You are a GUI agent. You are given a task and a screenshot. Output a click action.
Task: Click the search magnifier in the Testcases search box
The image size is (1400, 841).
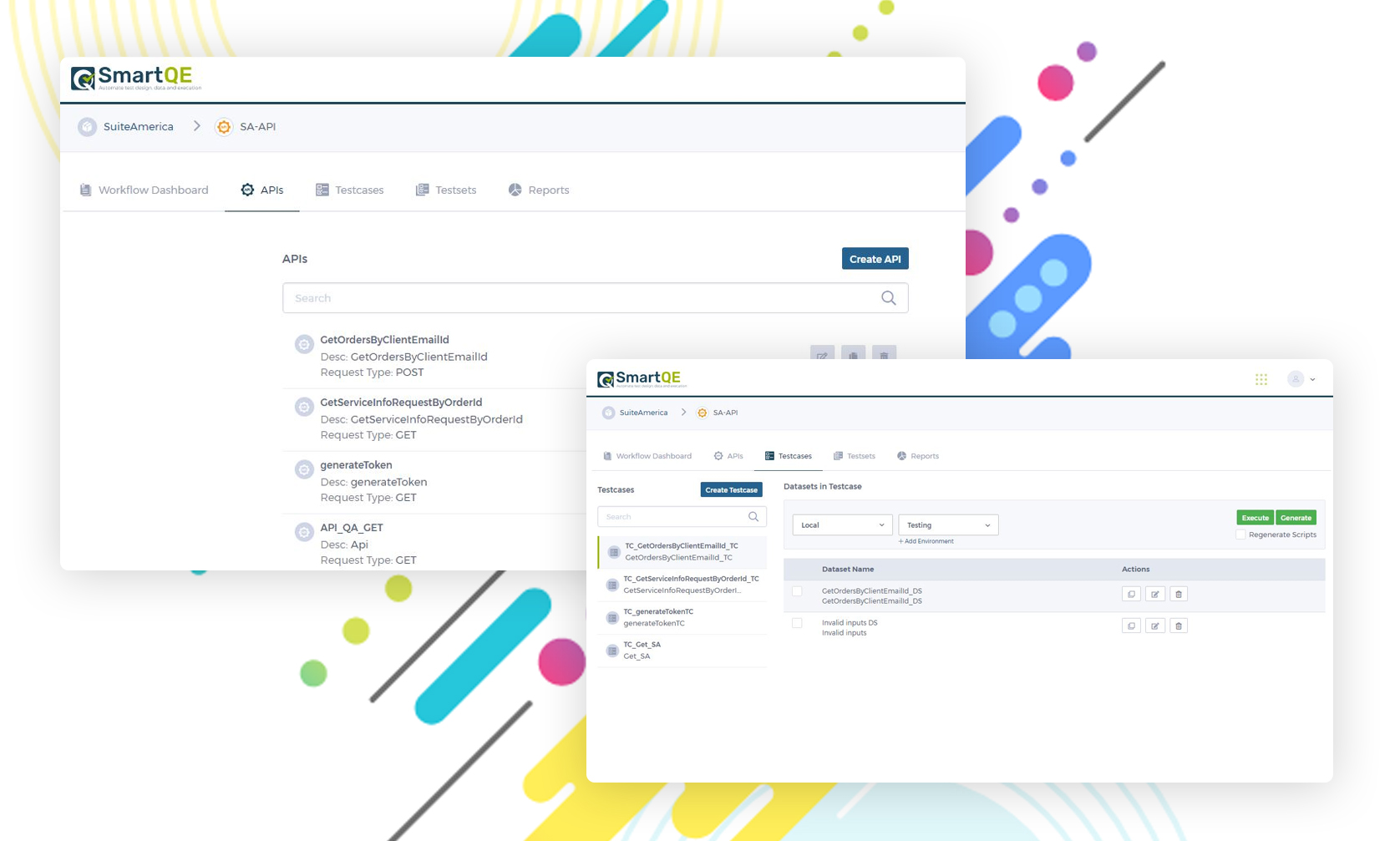[x=753, y=517]
